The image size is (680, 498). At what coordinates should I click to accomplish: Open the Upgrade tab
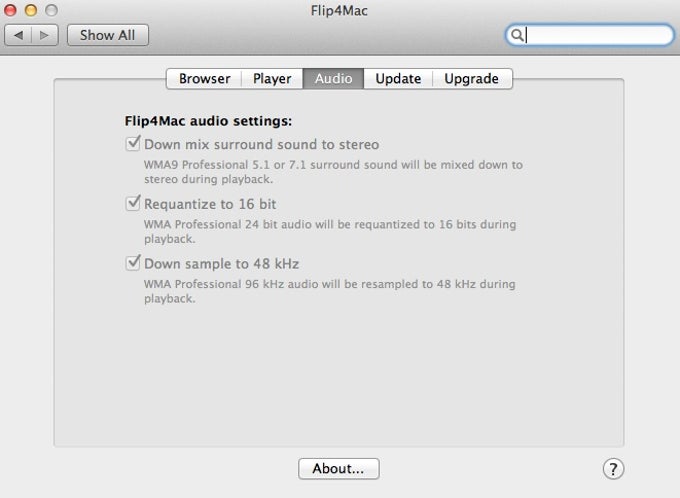point(472,79)
